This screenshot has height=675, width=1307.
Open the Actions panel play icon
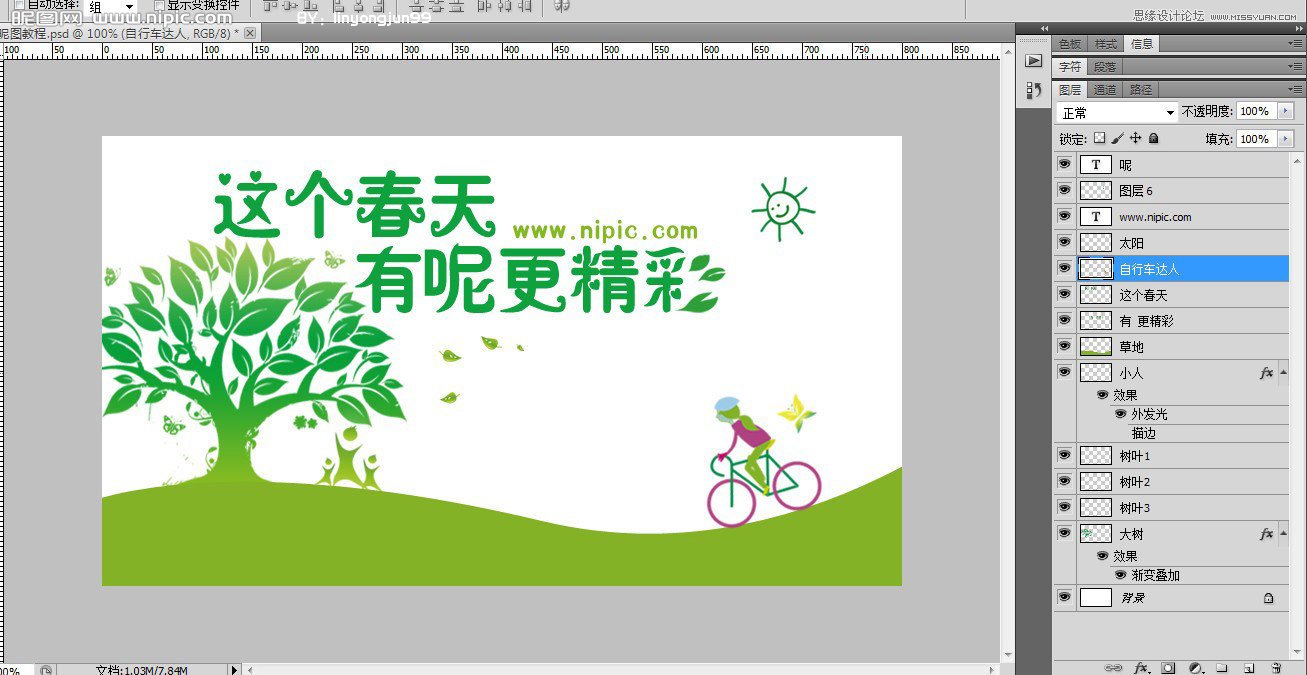pos(1034,61)
